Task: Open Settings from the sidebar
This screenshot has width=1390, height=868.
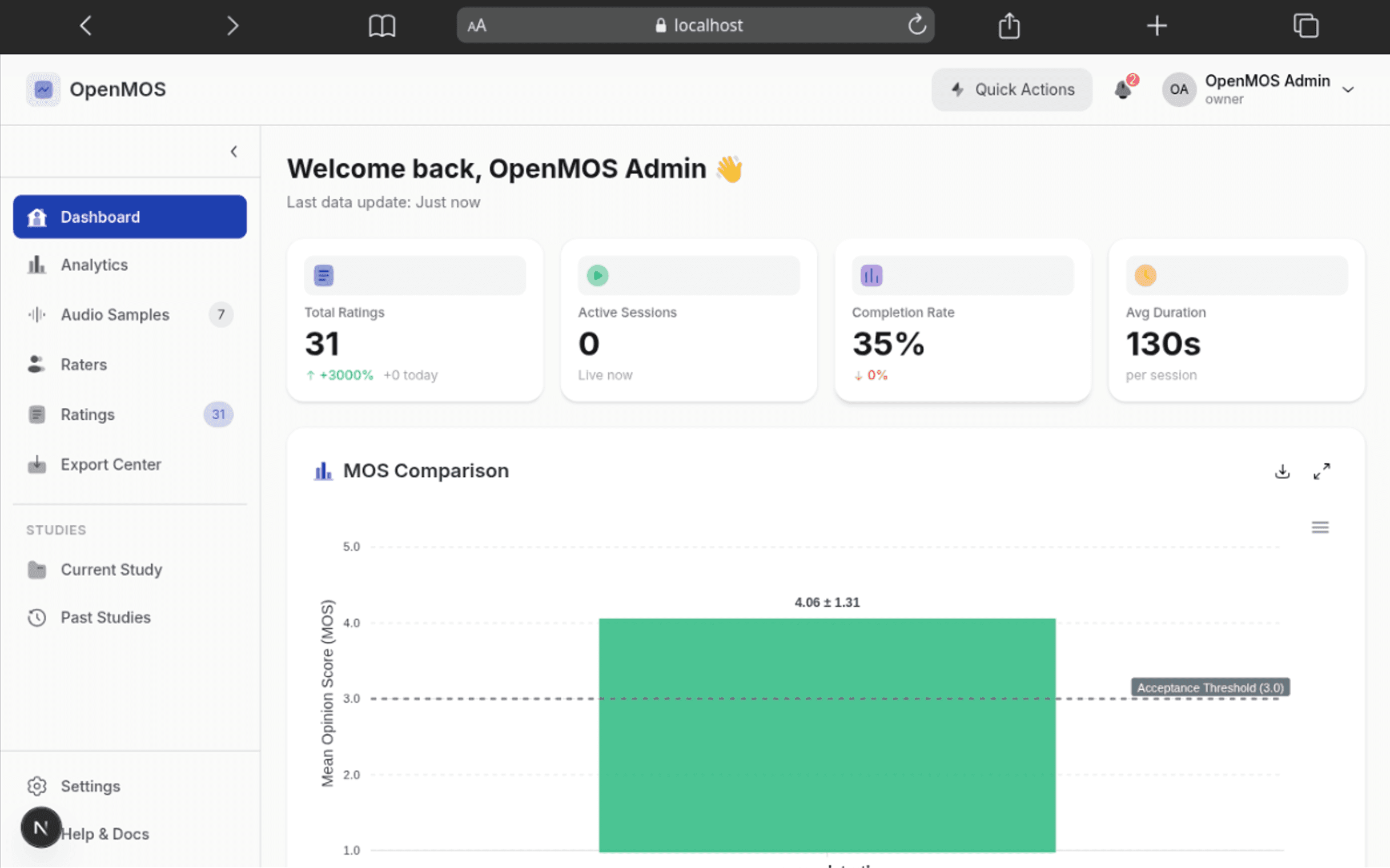Action: 90,786
